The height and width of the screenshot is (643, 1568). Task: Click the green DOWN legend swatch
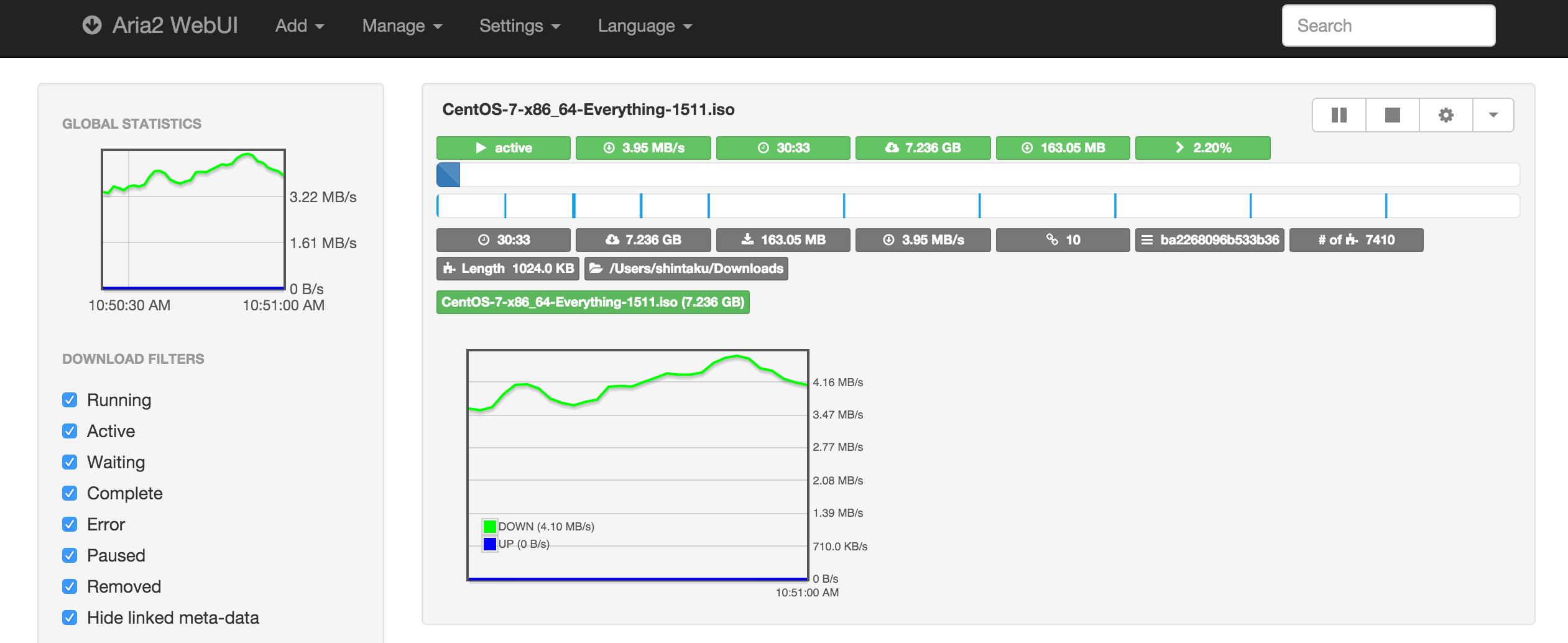click(x=490, y=527)
